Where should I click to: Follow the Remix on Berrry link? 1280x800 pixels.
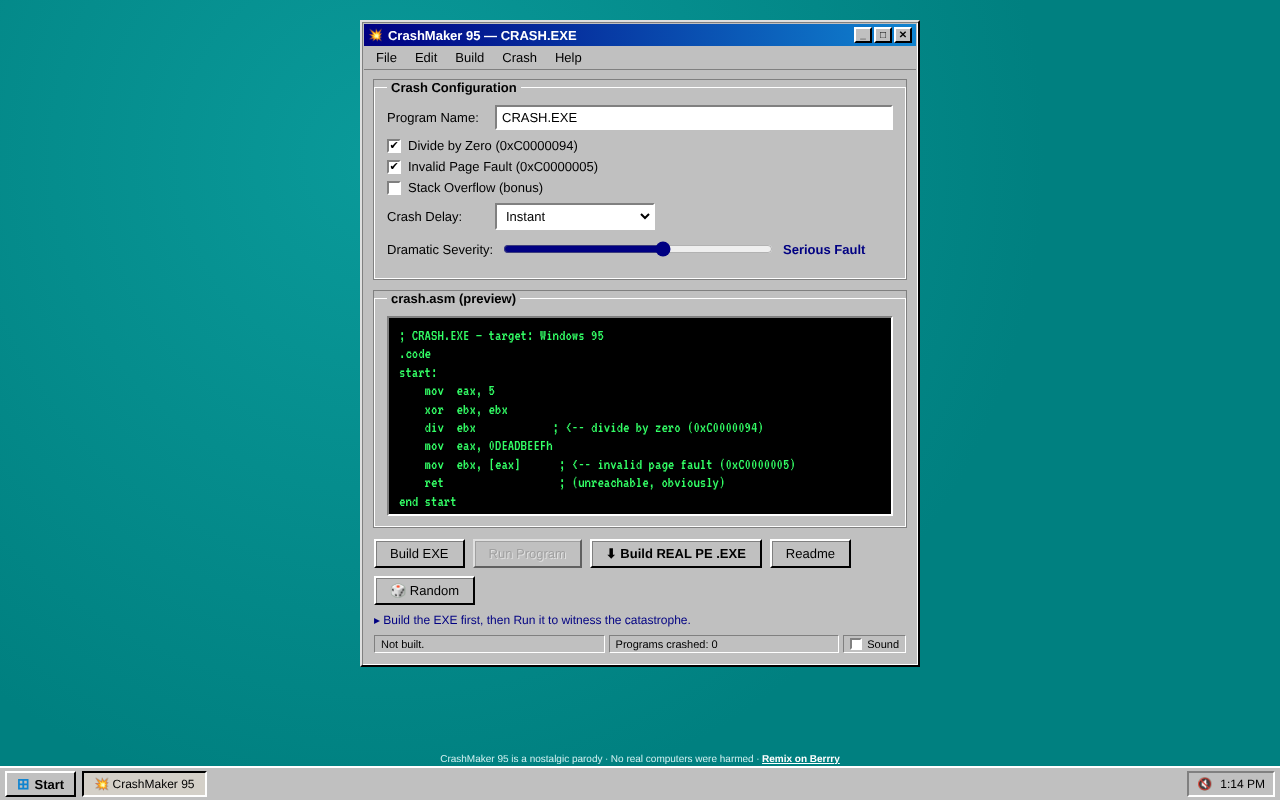(801, 759)
